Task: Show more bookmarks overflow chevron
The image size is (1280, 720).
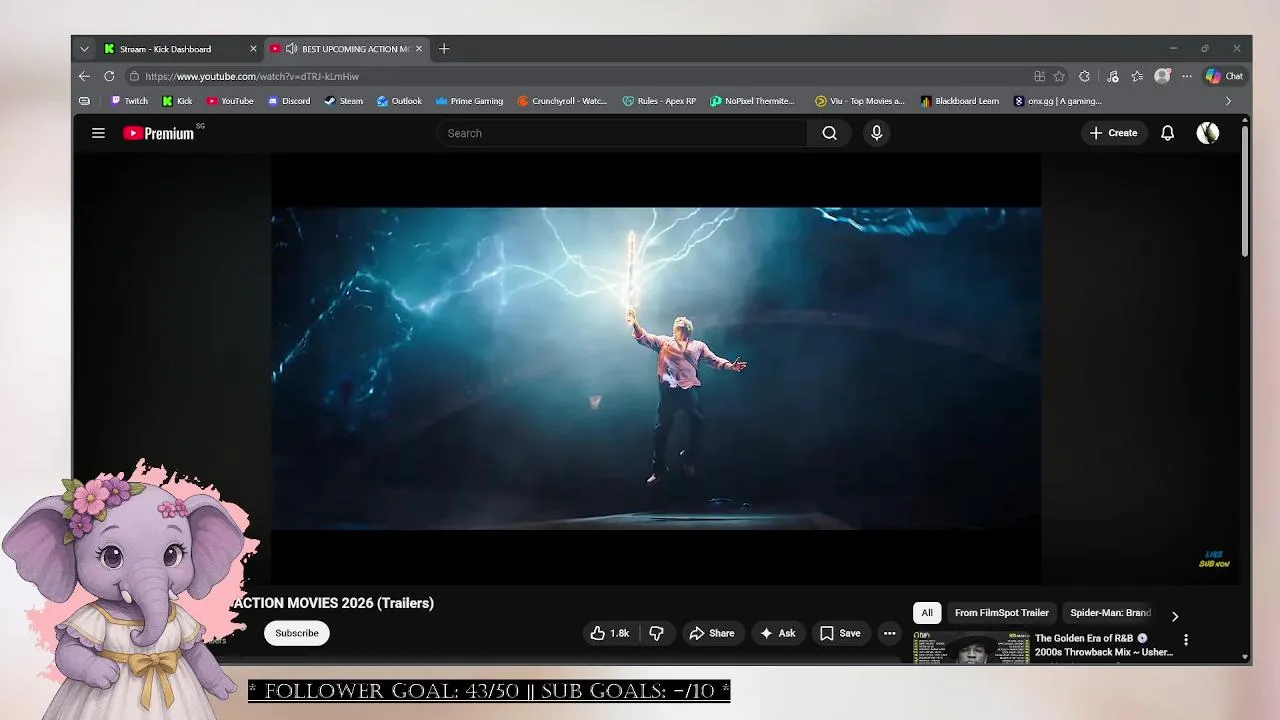Action: pos(1228,101)
